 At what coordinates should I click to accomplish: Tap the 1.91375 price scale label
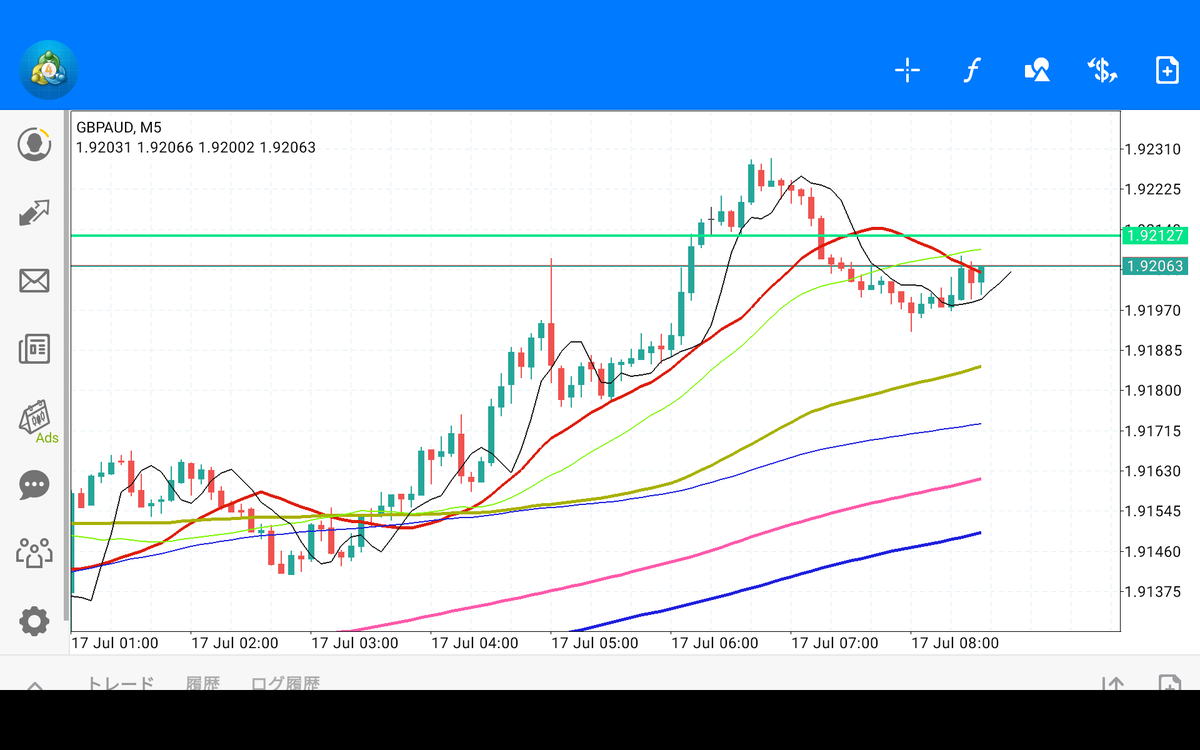pyautogui.click(x=1153, y=591)
